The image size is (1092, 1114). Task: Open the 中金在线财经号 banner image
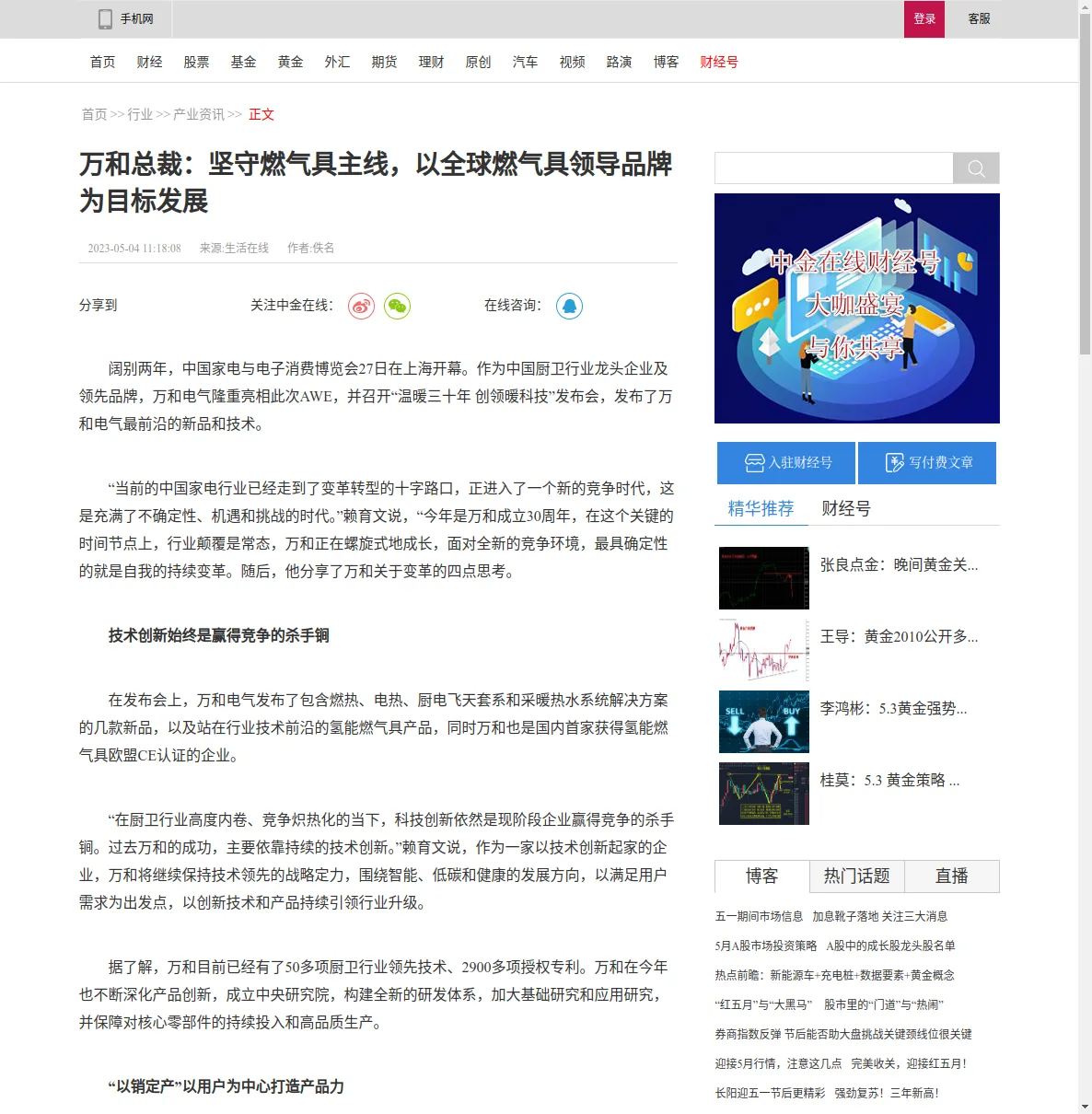[x=857, y=308]
